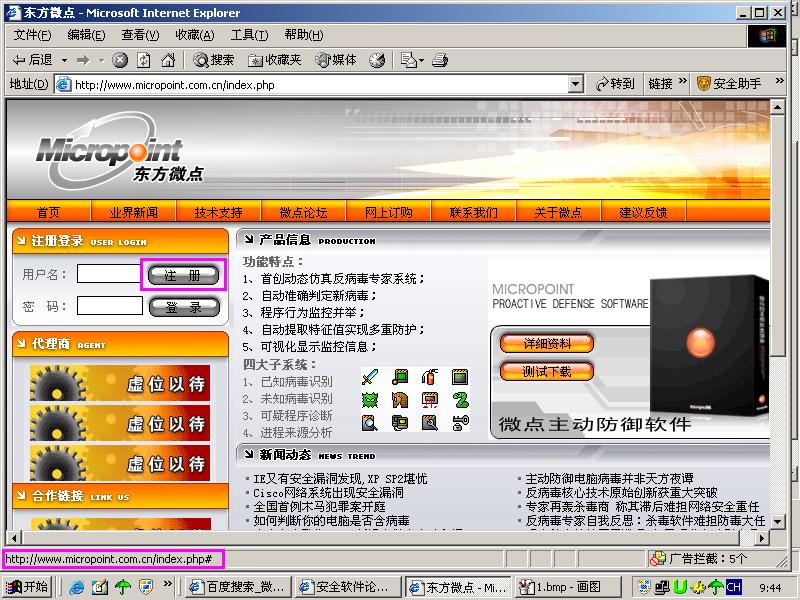Click the 广告拦截 ad-block status icon
This screenshot has height=600, width=800.
pyautogui.click(x=657, y=559)
